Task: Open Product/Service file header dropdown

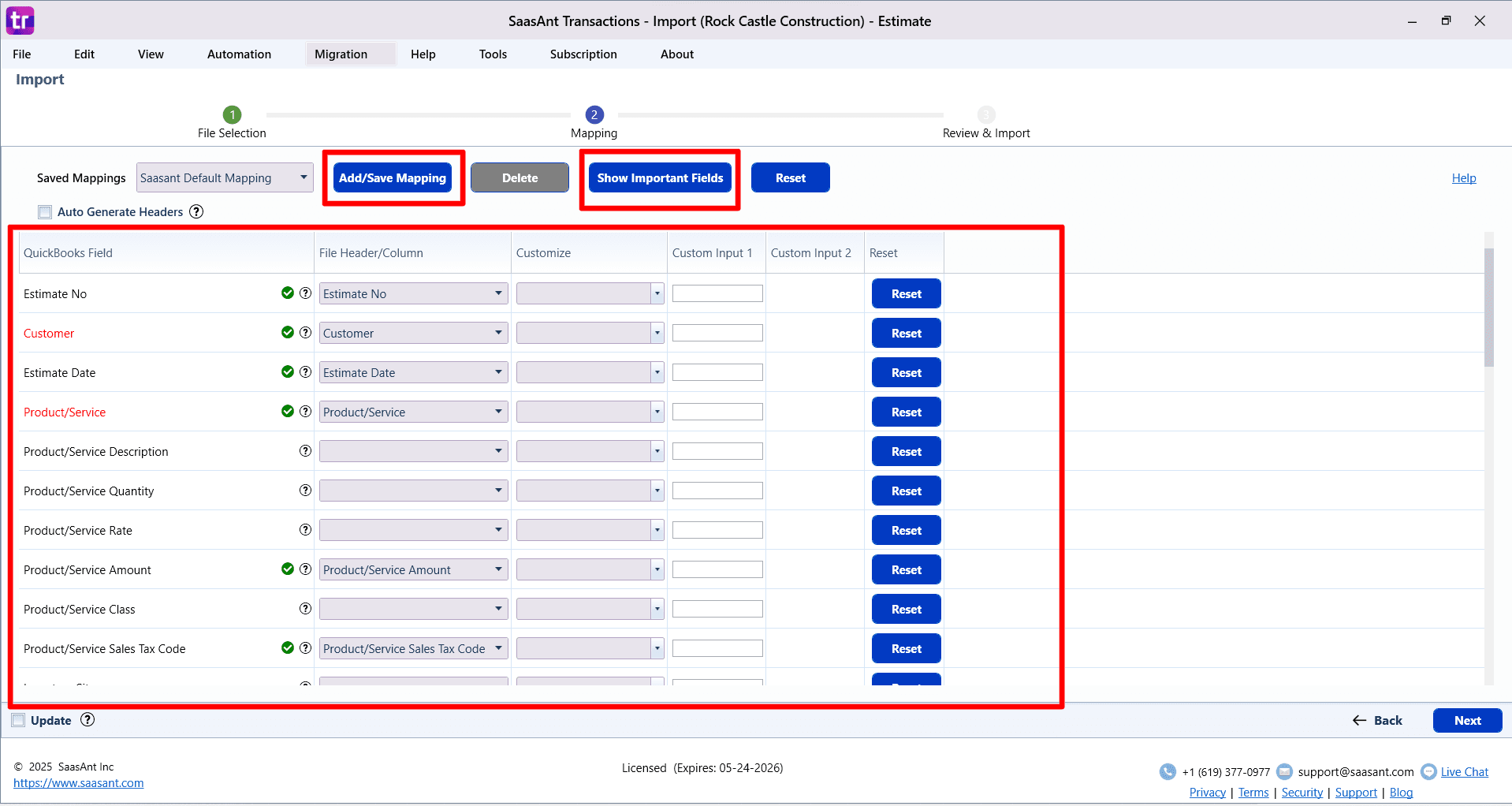Action: (413, 412)
